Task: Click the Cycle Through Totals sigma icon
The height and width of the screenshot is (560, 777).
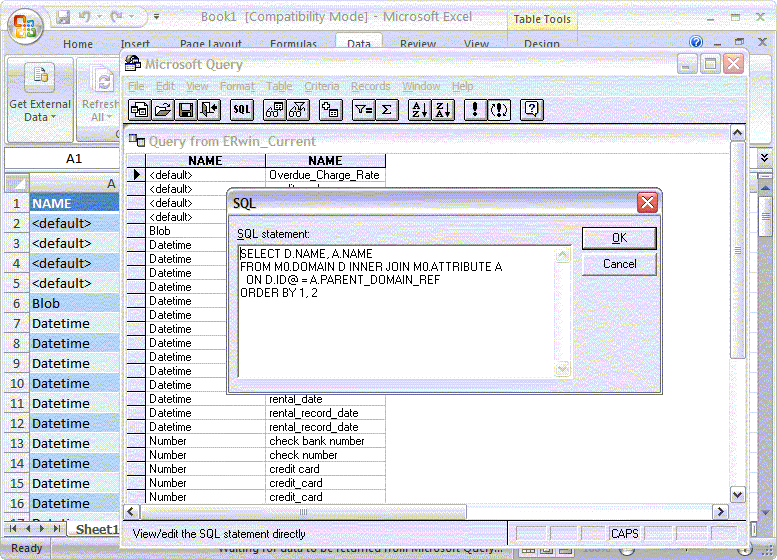Action: coord(387,110)
